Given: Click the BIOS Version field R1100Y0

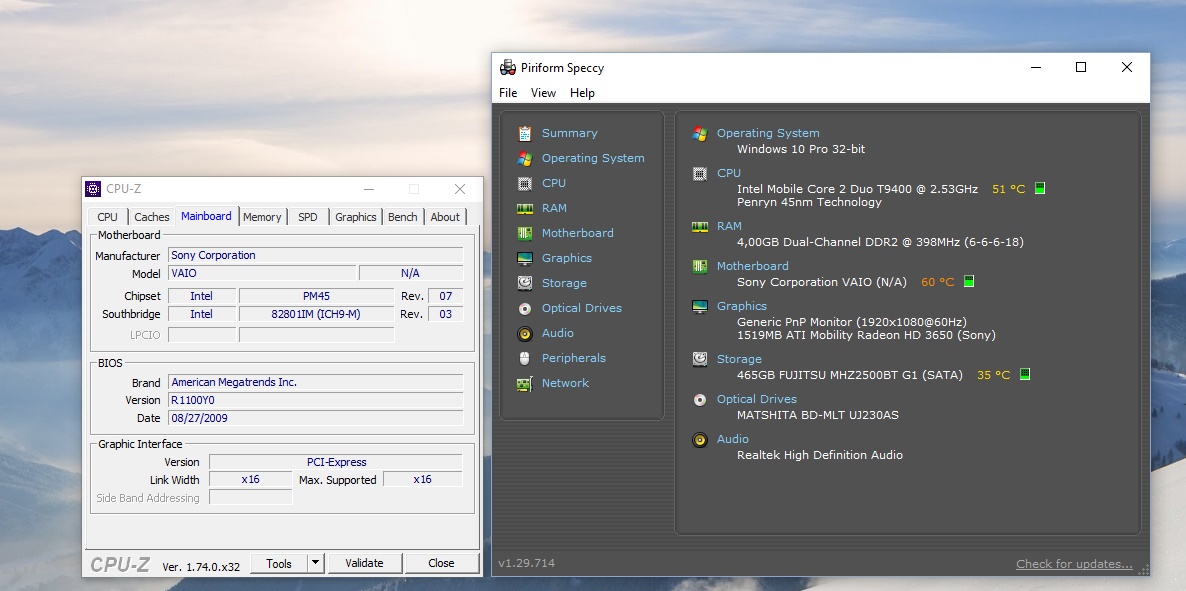Looking at the screenshot, I should tap(315, 400).
